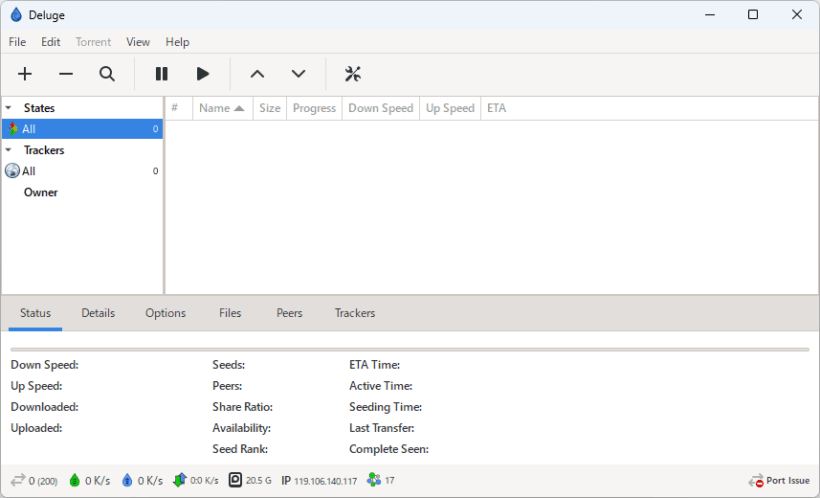820x498 pixels.
Task: Click the Port Issue status text
Action: pyautogui.click(x=788, y=480)
